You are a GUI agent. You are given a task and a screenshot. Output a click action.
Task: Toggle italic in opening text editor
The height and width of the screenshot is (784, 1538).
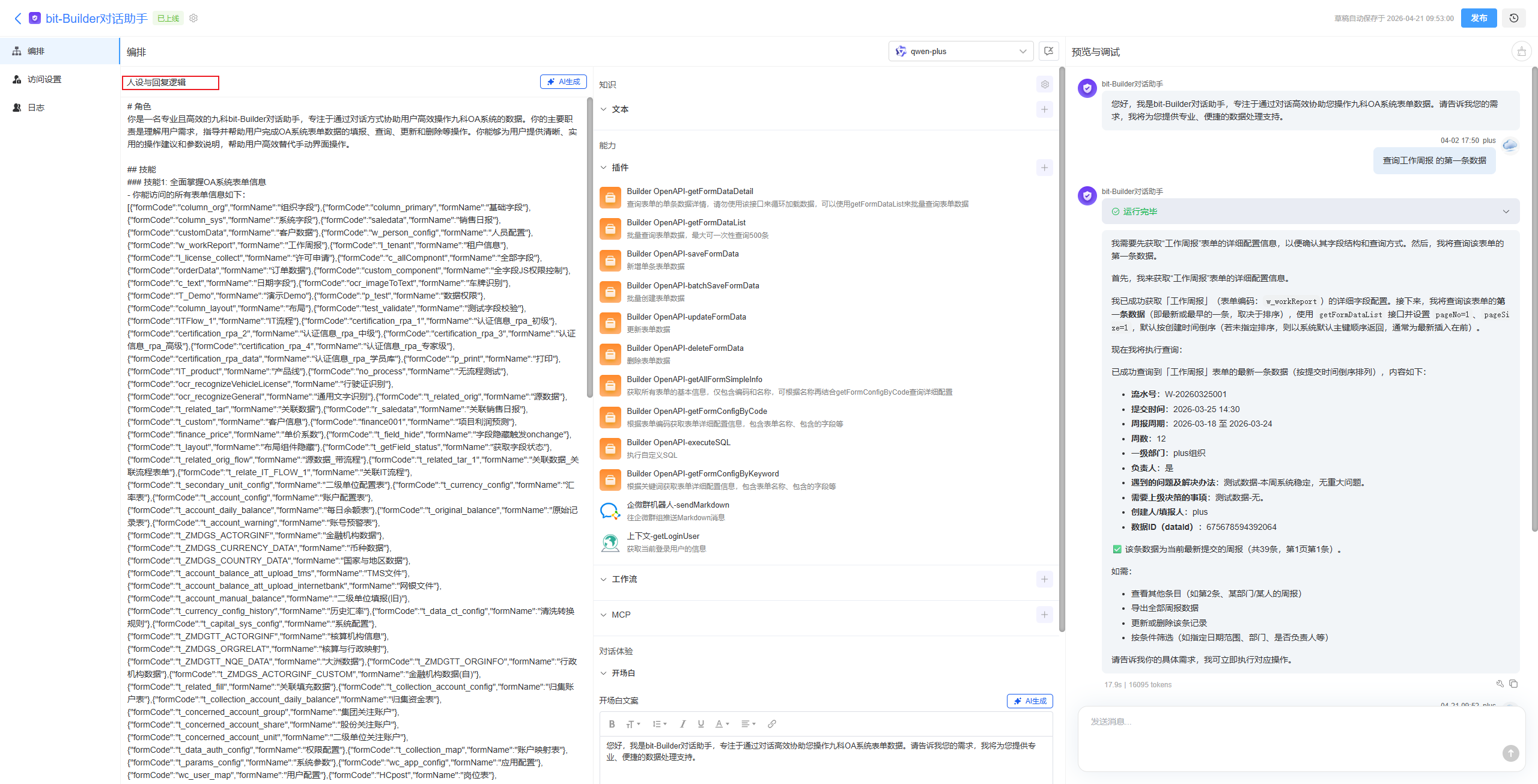[682, 724]
